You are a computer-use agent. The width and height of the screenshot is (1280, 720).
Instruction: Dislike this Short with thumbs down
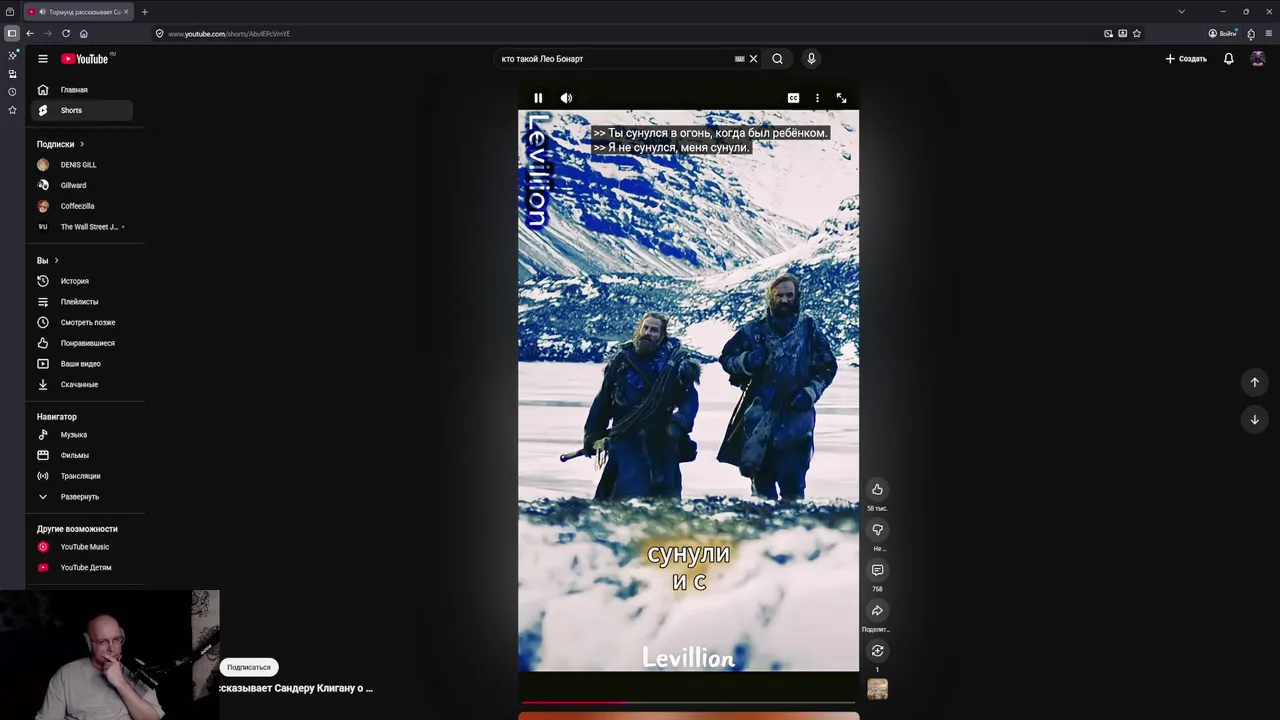coord(877,530)
